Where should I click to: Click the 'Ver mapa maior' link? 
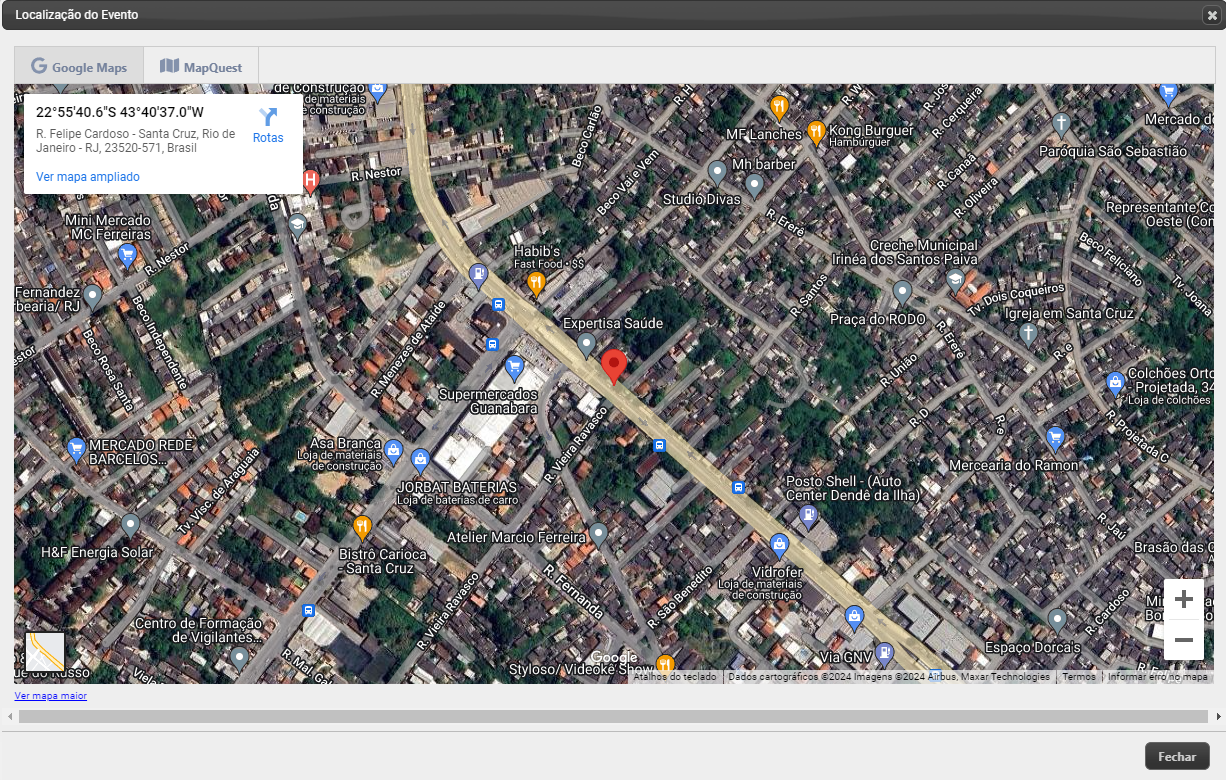51,696
